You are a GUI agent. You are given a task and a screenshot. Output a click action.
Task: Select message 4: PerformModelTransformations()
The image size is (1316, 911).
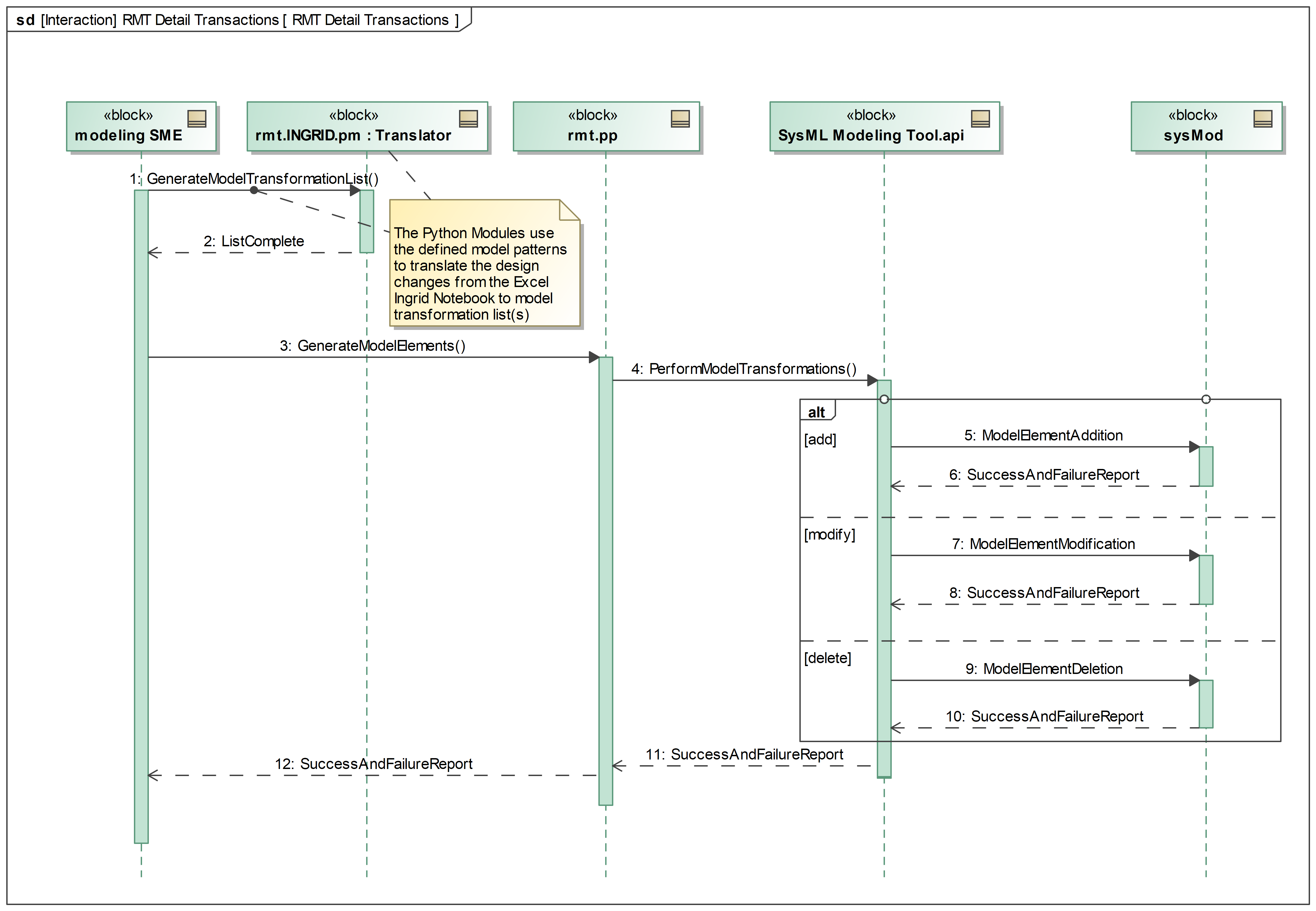click(x=743, y=369)
